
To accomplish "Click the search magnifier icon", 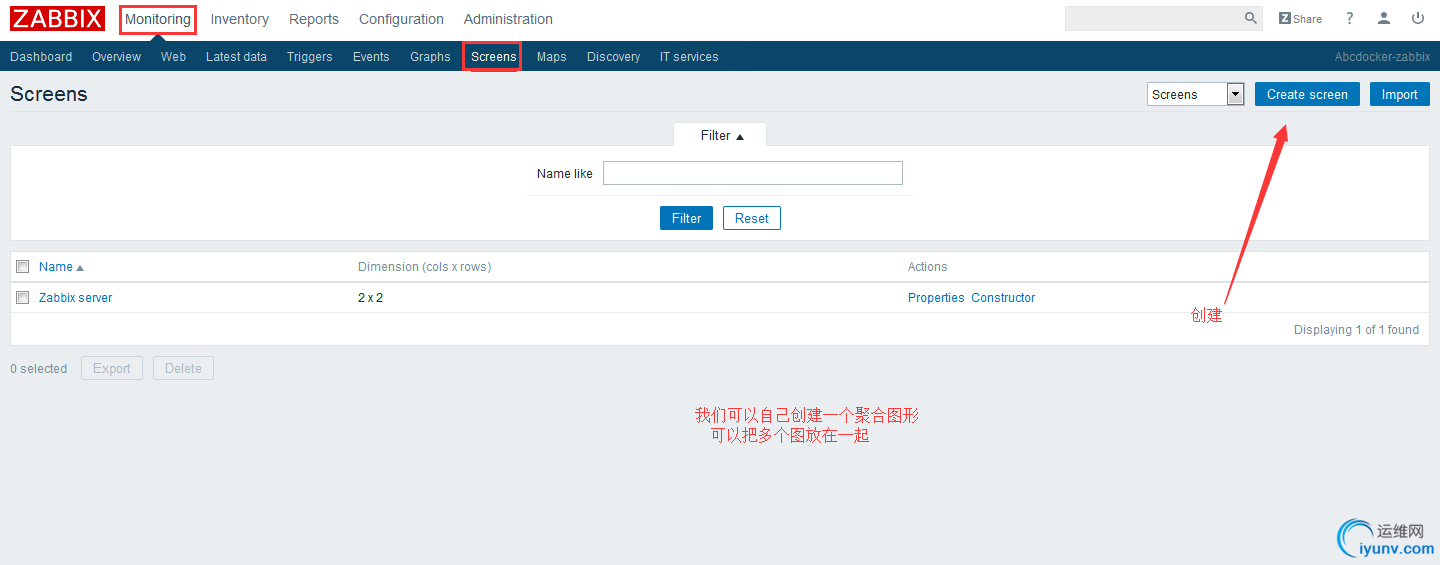I will click(1251, 18).
